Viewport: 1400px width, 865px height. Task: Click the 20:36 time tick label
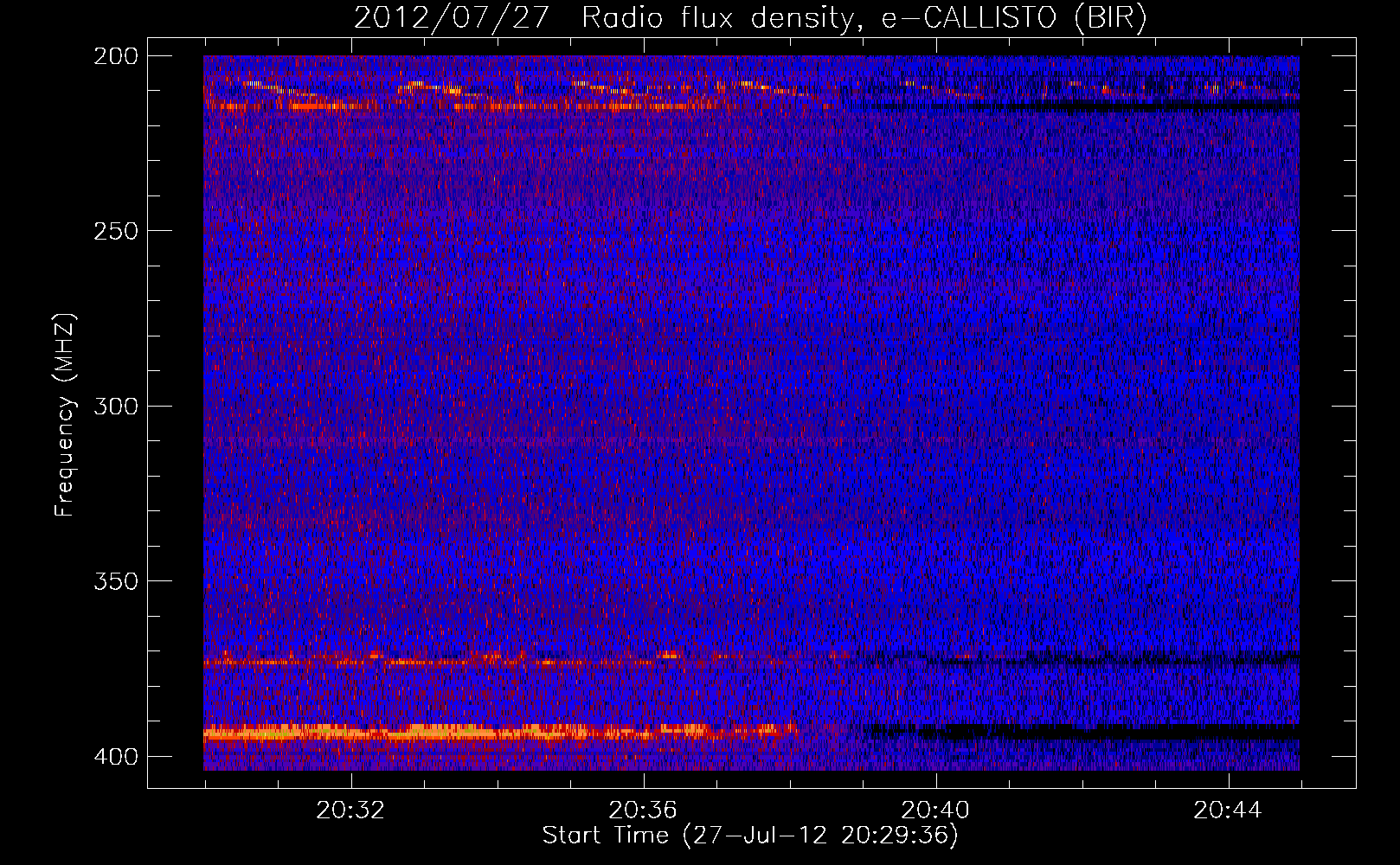[x=643, y=811]
